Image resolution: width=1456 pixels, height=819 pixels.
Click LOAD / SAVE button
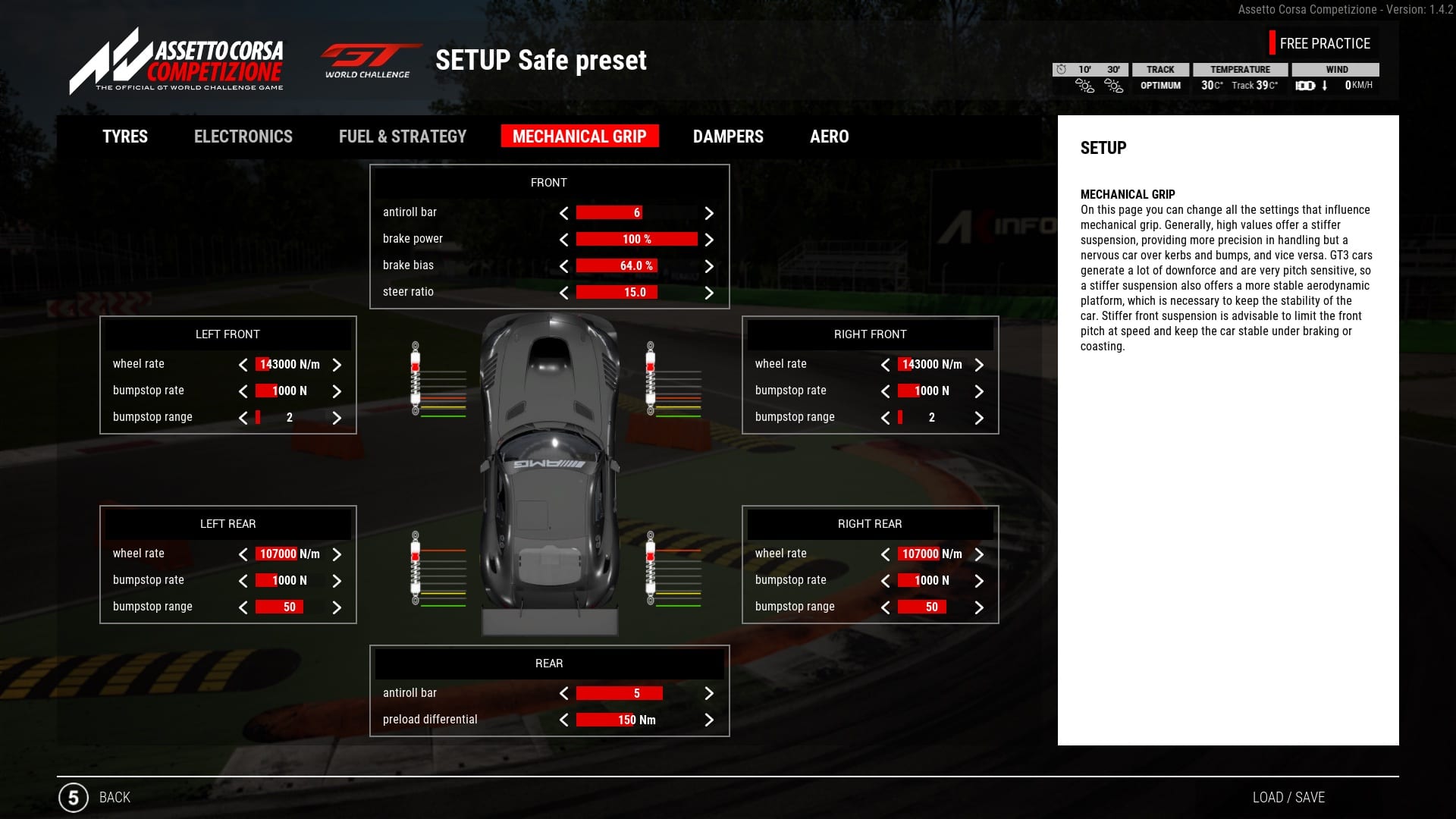[x=1289, y=797]
